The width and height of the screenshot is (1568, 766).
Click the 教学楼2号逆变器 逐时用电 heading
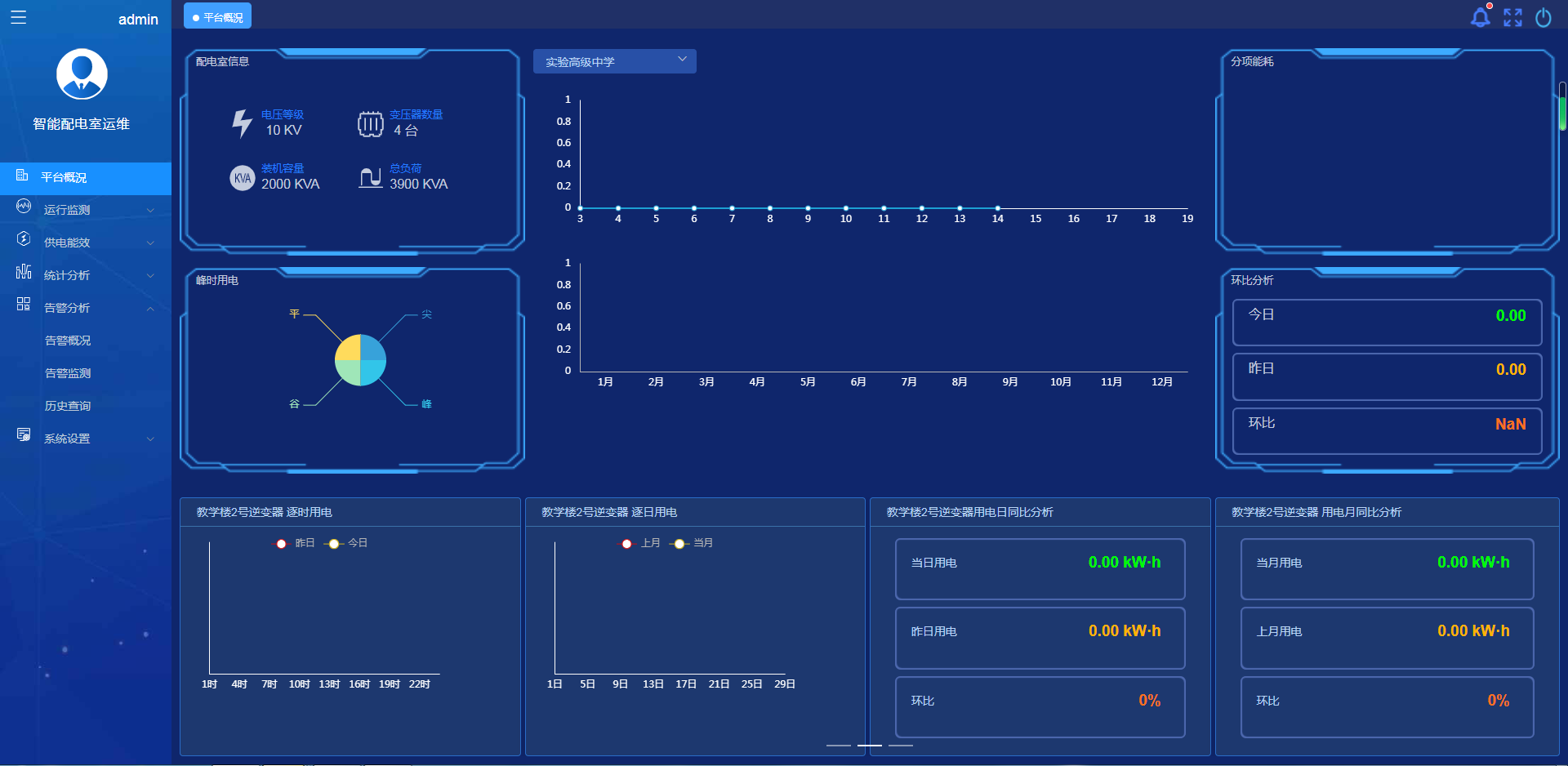pyautogui.click(x=264, y=512)
